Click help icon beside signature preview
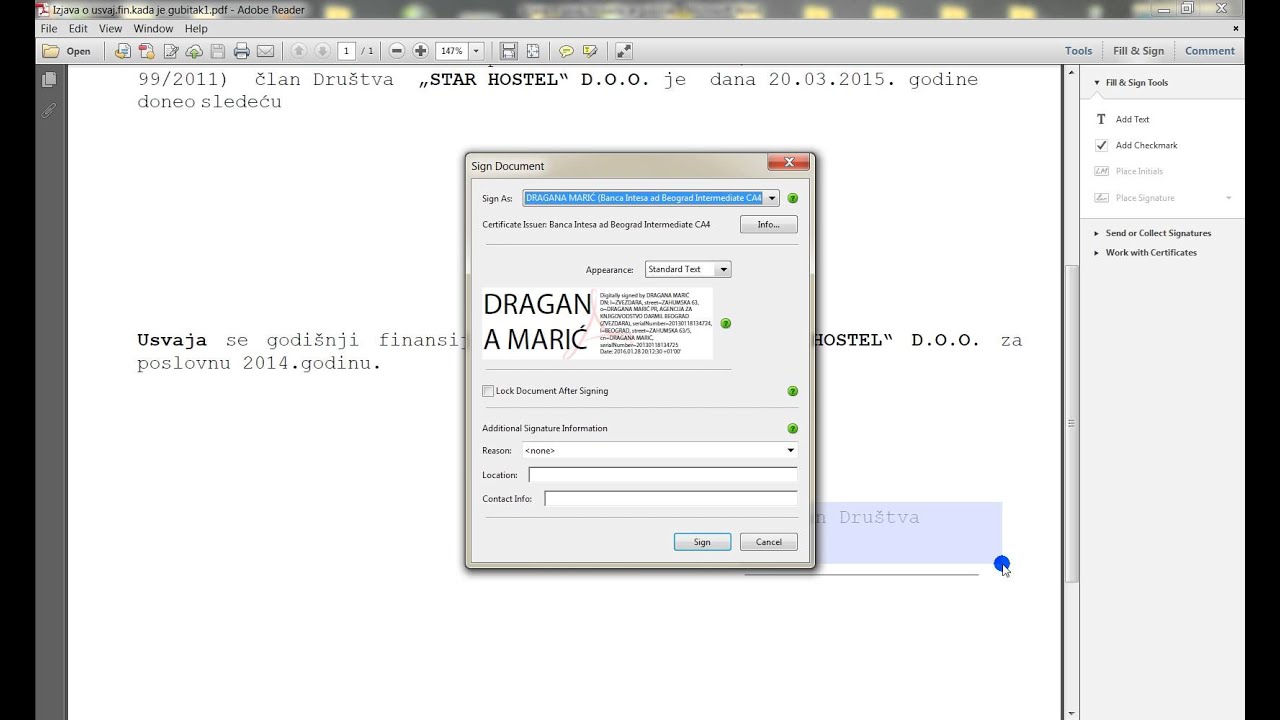1280x720 pixels. click(726, 324)
